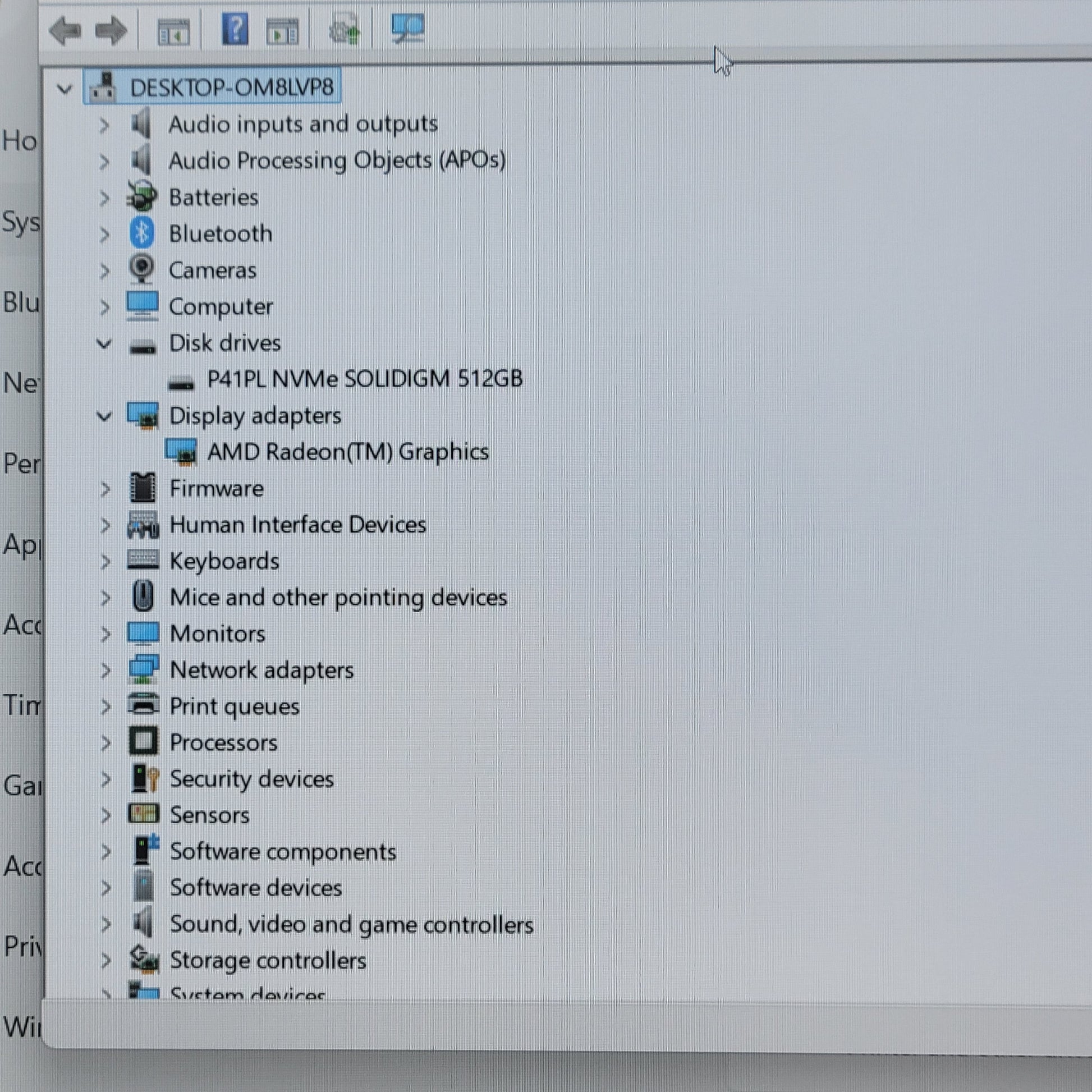Click Show/Hide console tree toolbar icon
Screen dimensions: 1092x1092
pos(173,31)
